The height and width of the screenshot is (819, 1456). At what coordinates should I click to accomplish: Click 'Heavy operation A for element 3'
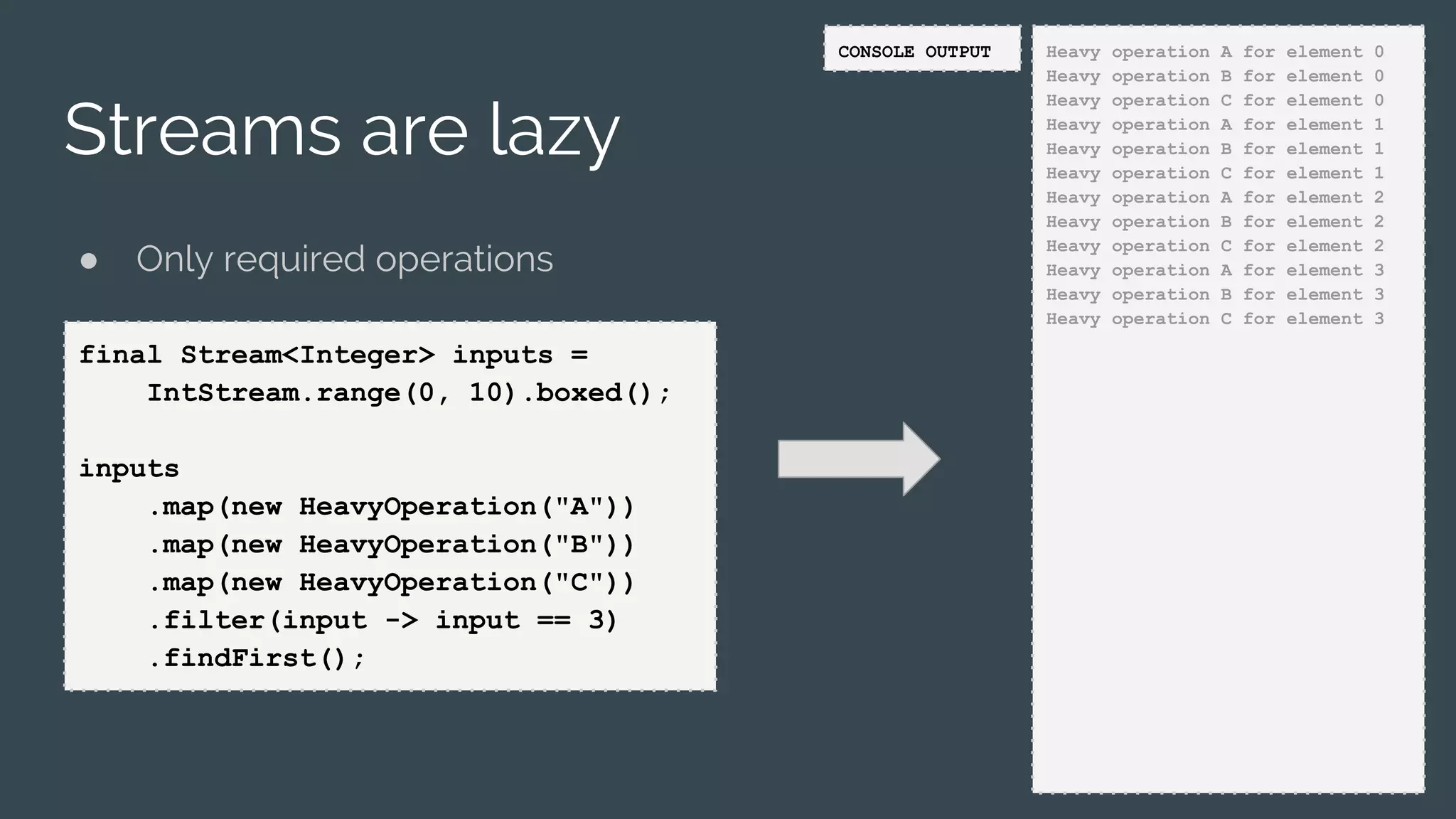1215,270
